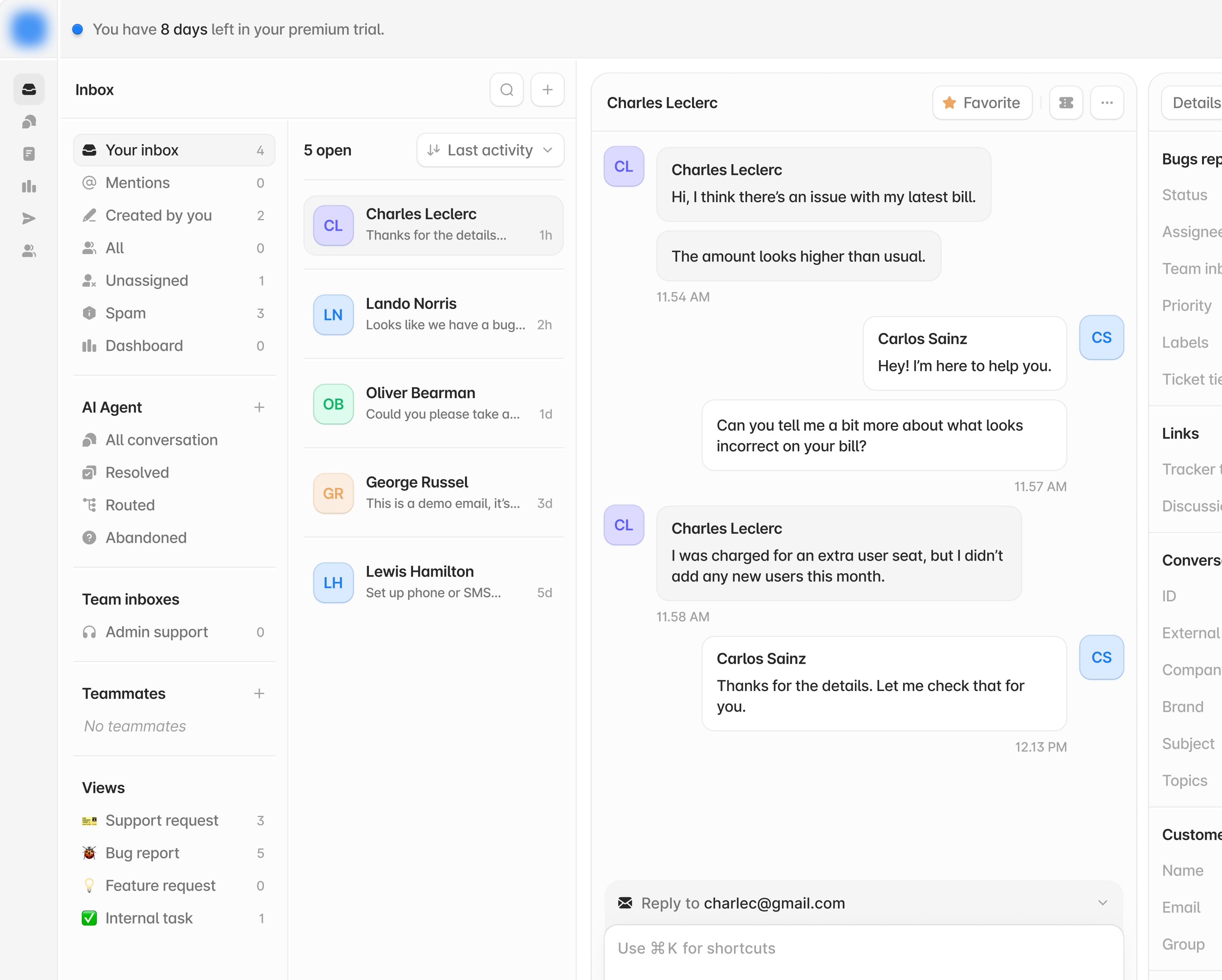Add a new AI Agent with plus
Screen dimensions: 1222x980
pos(259,407)
